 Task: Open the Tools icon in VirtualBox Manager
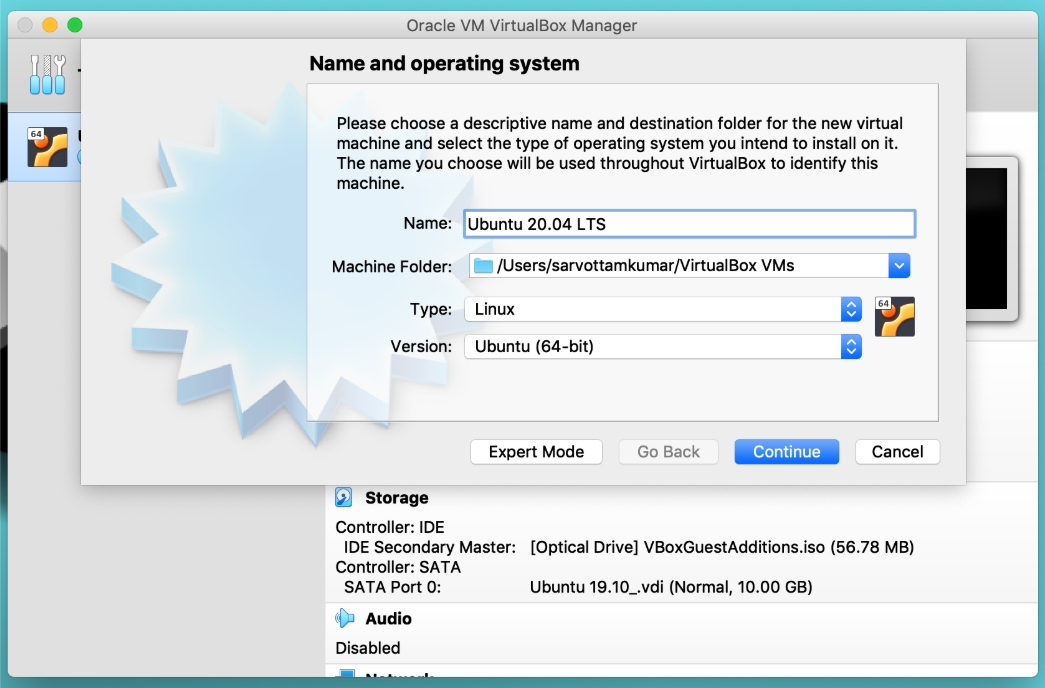tap(47, 74)
